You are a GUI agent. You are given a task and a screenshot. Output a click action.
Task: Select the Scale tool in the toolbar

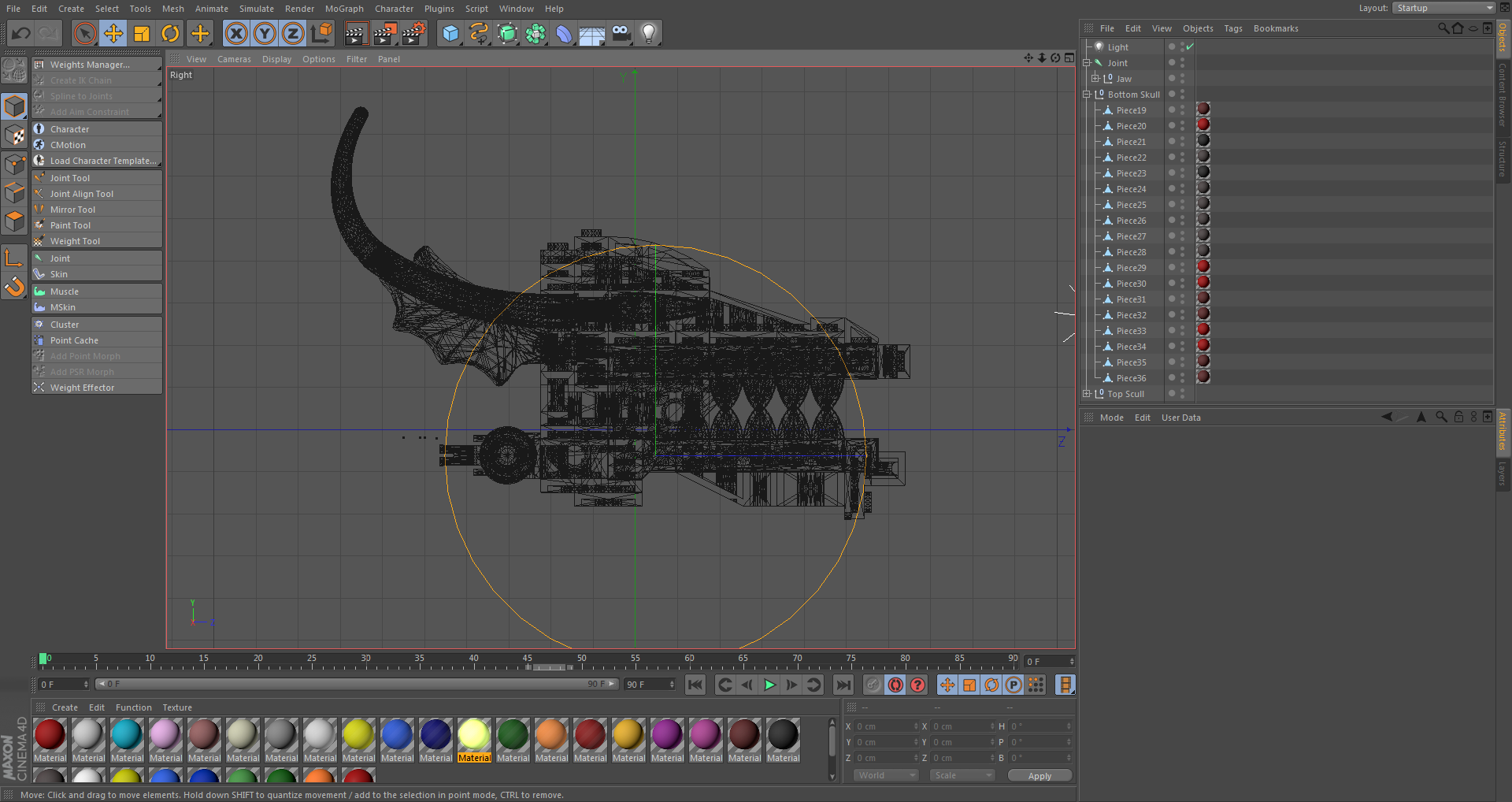pos(142,33)
